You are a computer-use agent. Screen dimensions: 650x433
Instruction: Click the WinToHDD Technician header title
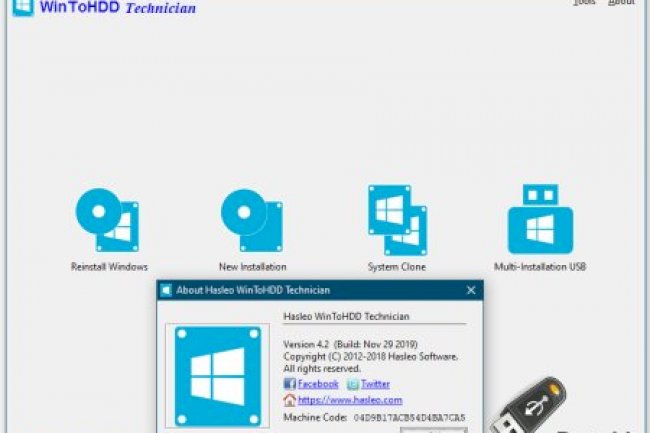[x=118, y=7]
